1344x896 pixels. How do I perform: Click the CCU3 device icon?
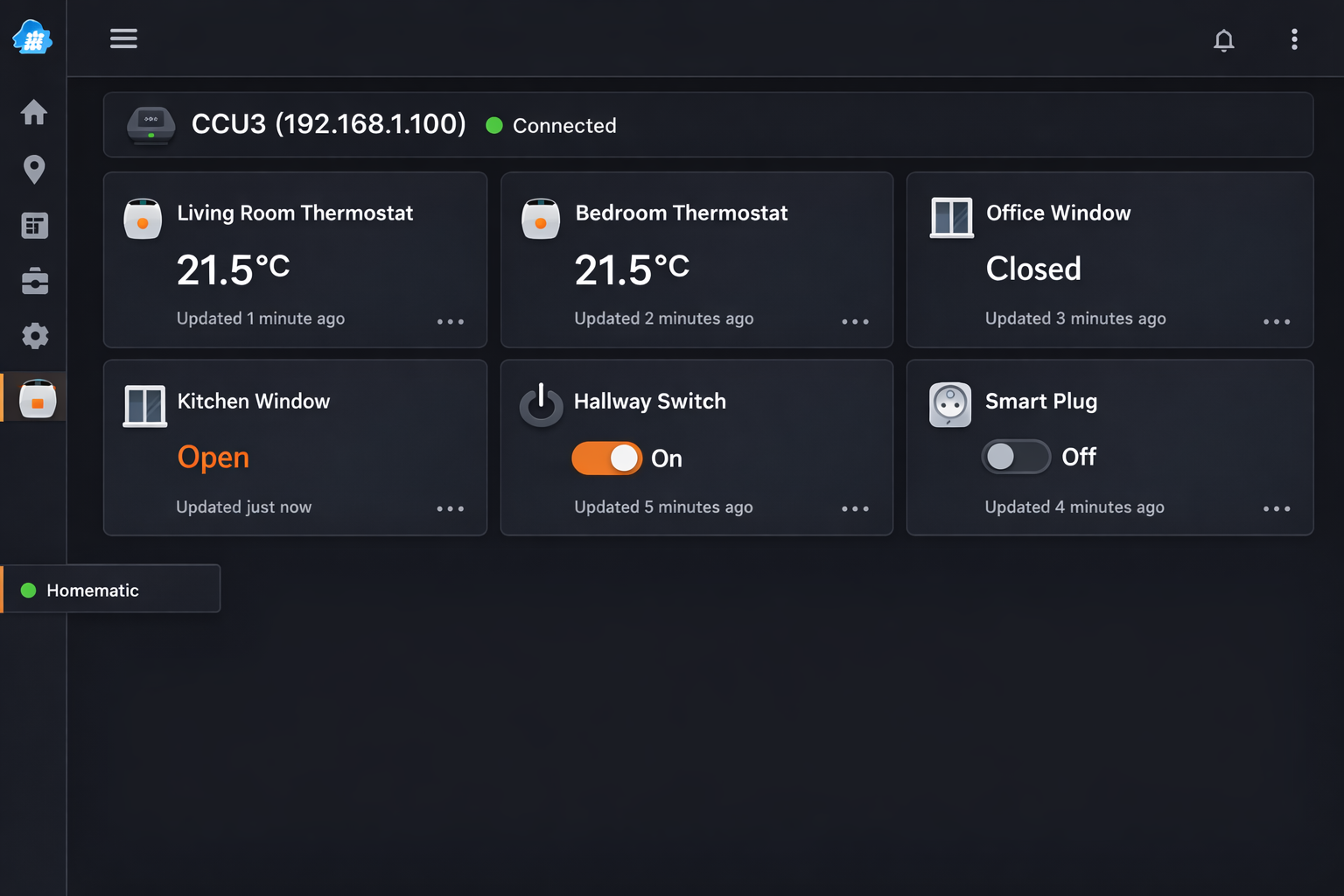pos(150,124)
